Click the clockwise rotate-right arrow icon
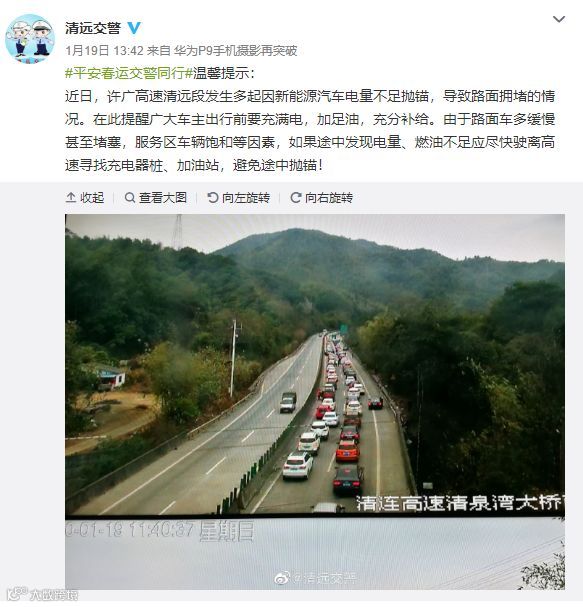Viewport: 583px width, 607px height. [x=296, y=197]
